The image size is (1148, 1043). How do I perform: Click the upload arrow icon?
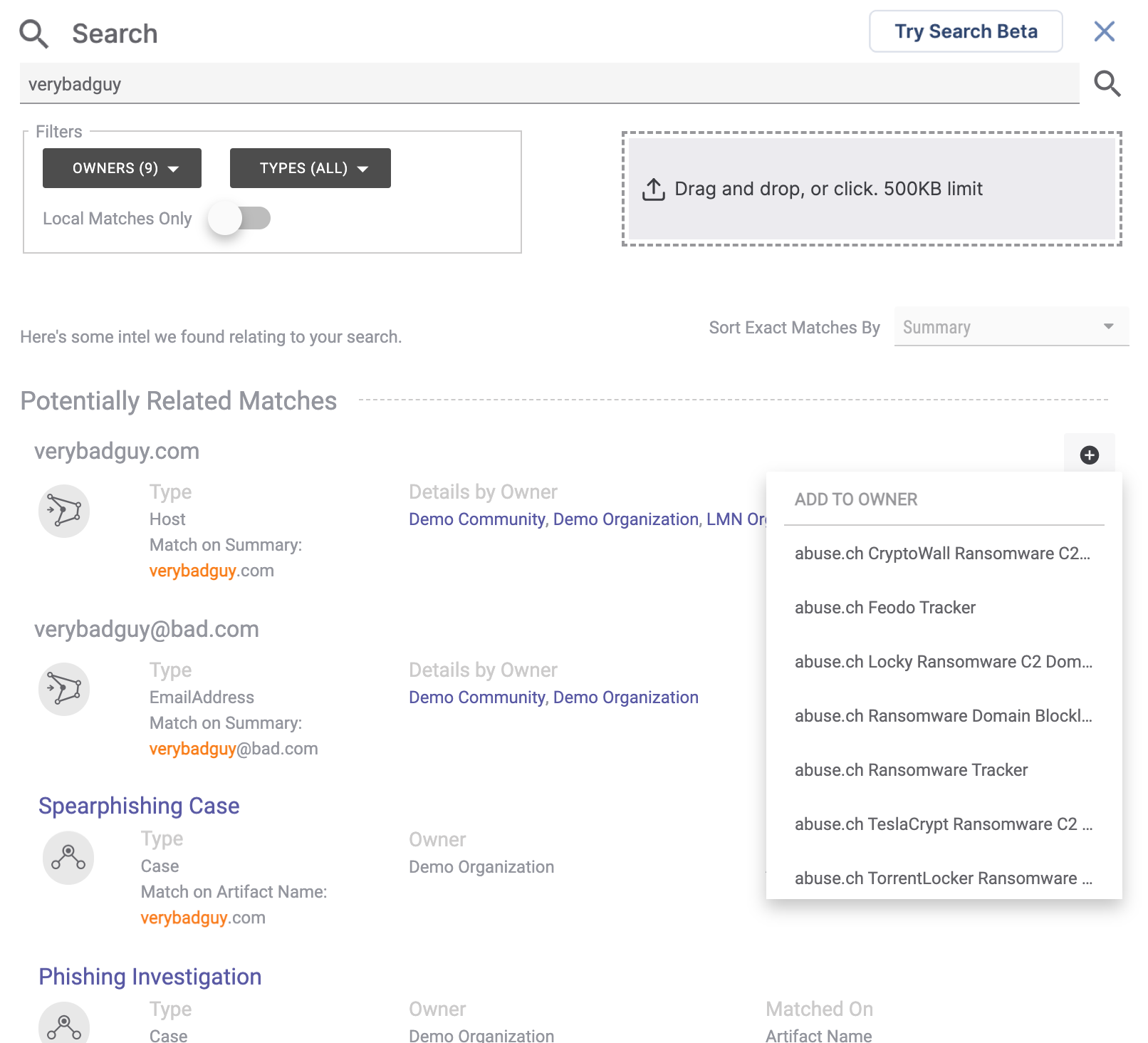pos(653,189)
